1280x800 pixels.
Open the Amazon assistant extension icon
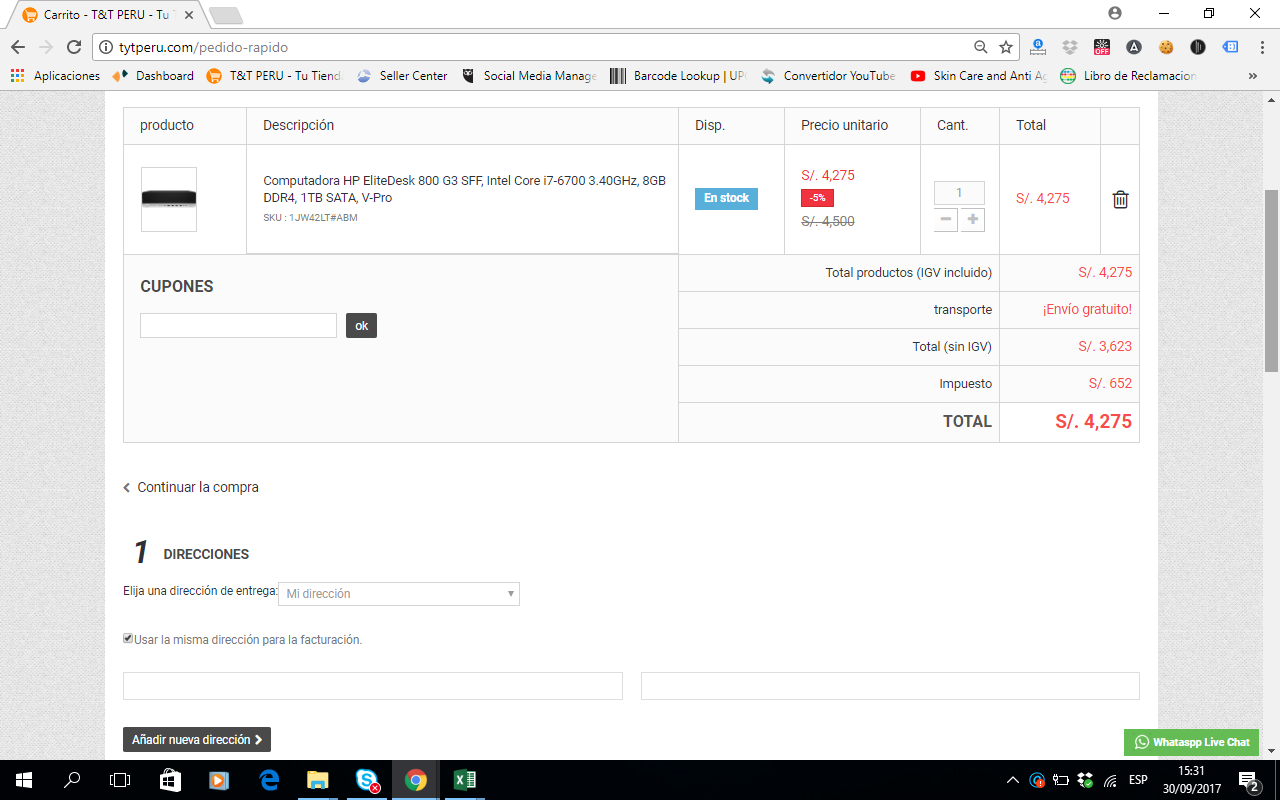(1038, 47)
